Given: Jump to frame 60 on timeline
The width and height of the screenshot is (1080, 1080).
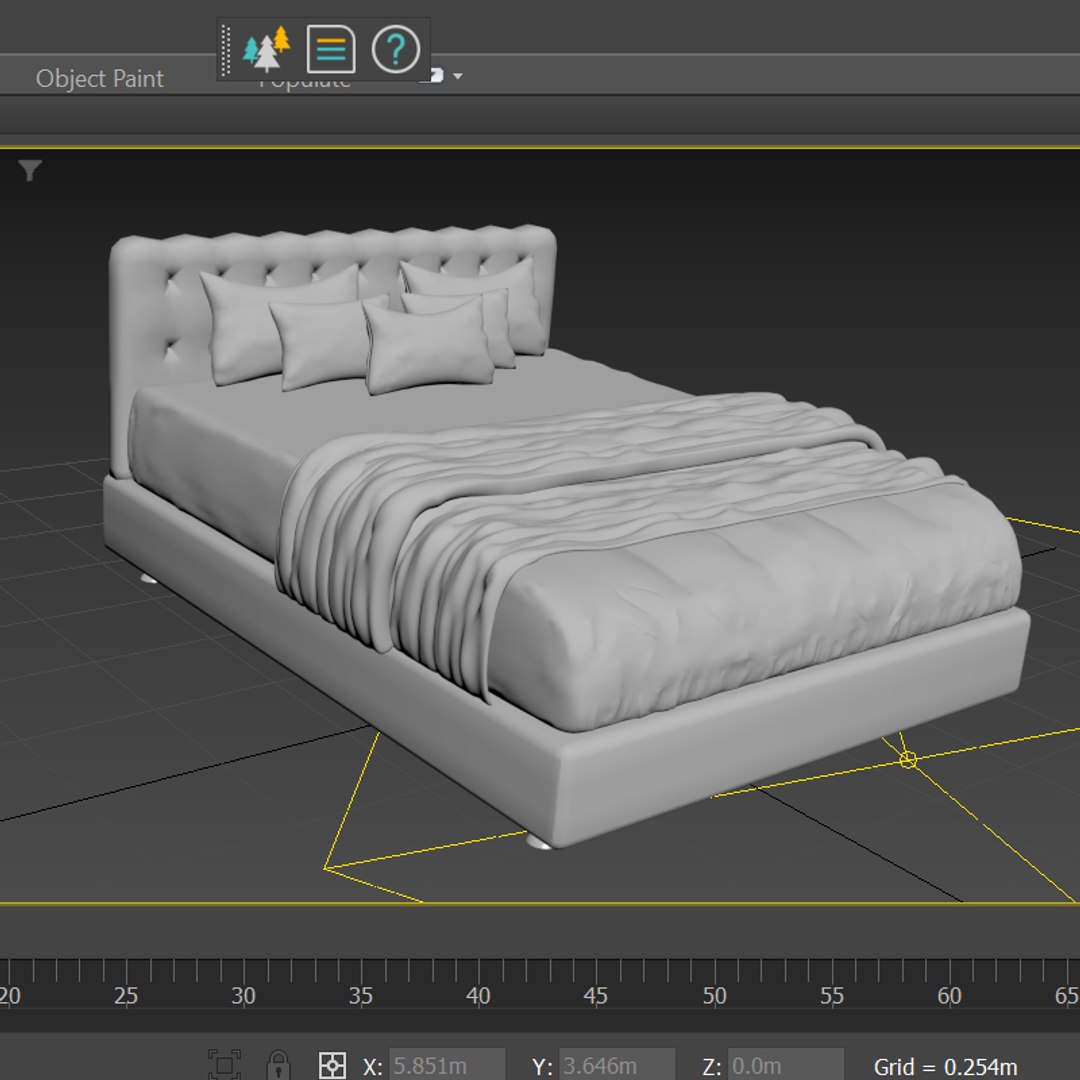Looking at the screenshot, I should tap(949, 996).
